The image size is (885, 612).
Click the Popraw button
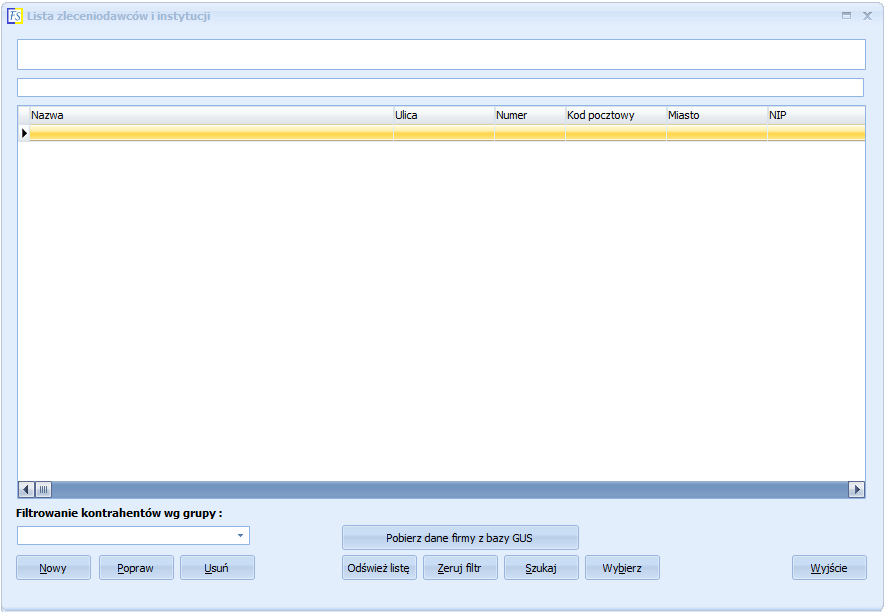tap(136, 568)
